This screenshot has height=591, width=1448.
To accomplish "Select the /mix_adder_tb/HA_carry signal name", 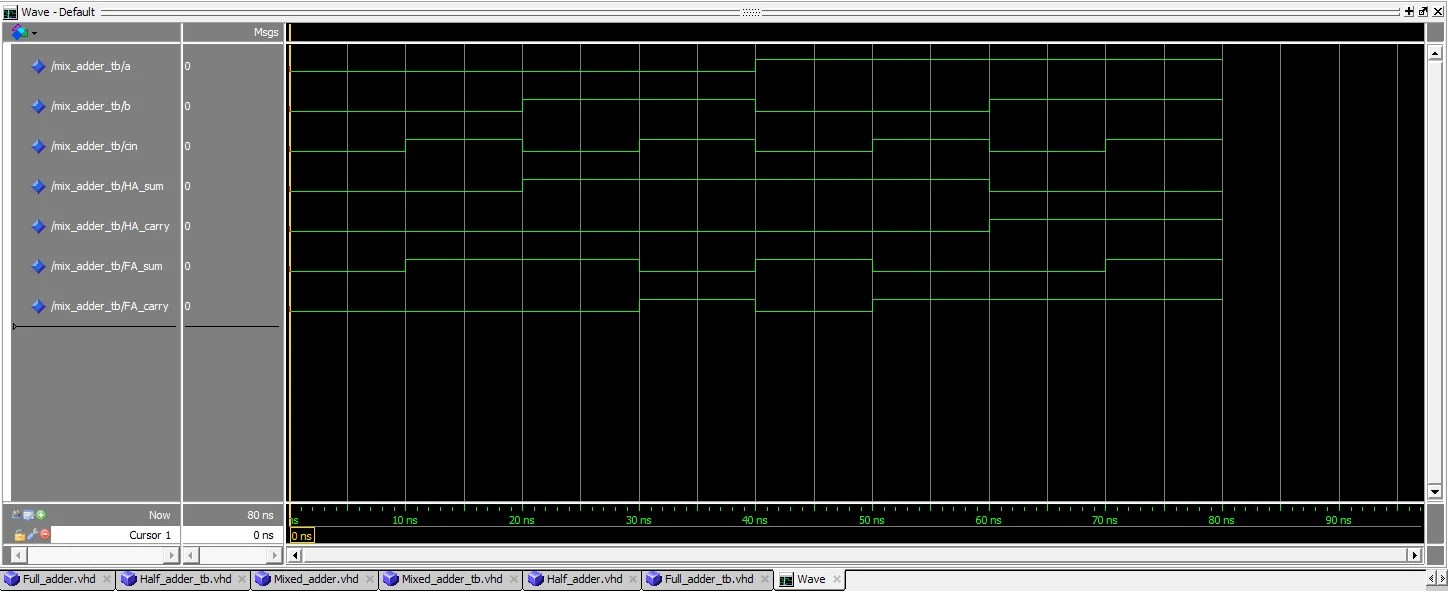I will pos(110,226).
